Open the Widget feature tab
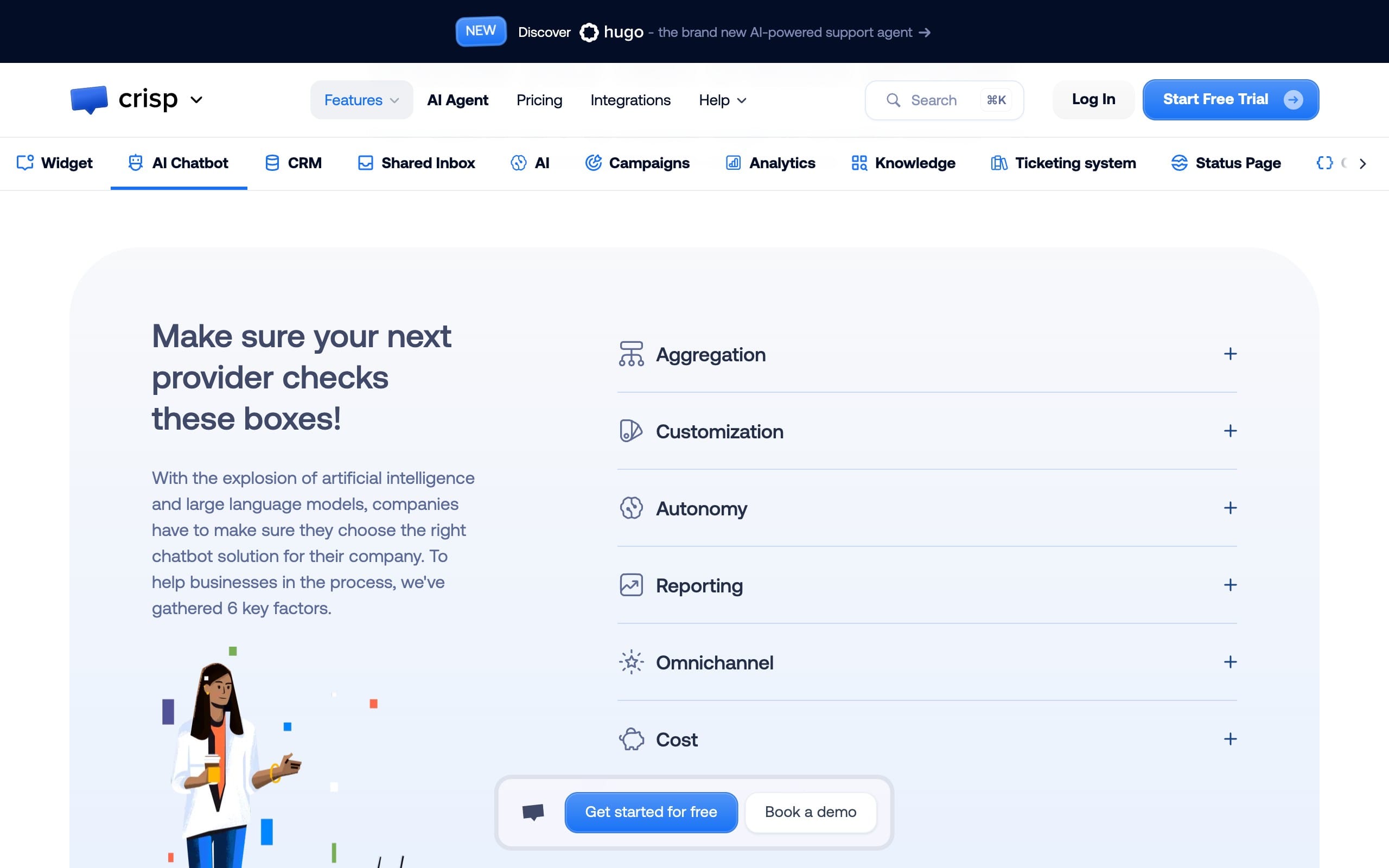 (x=54, y=163)
